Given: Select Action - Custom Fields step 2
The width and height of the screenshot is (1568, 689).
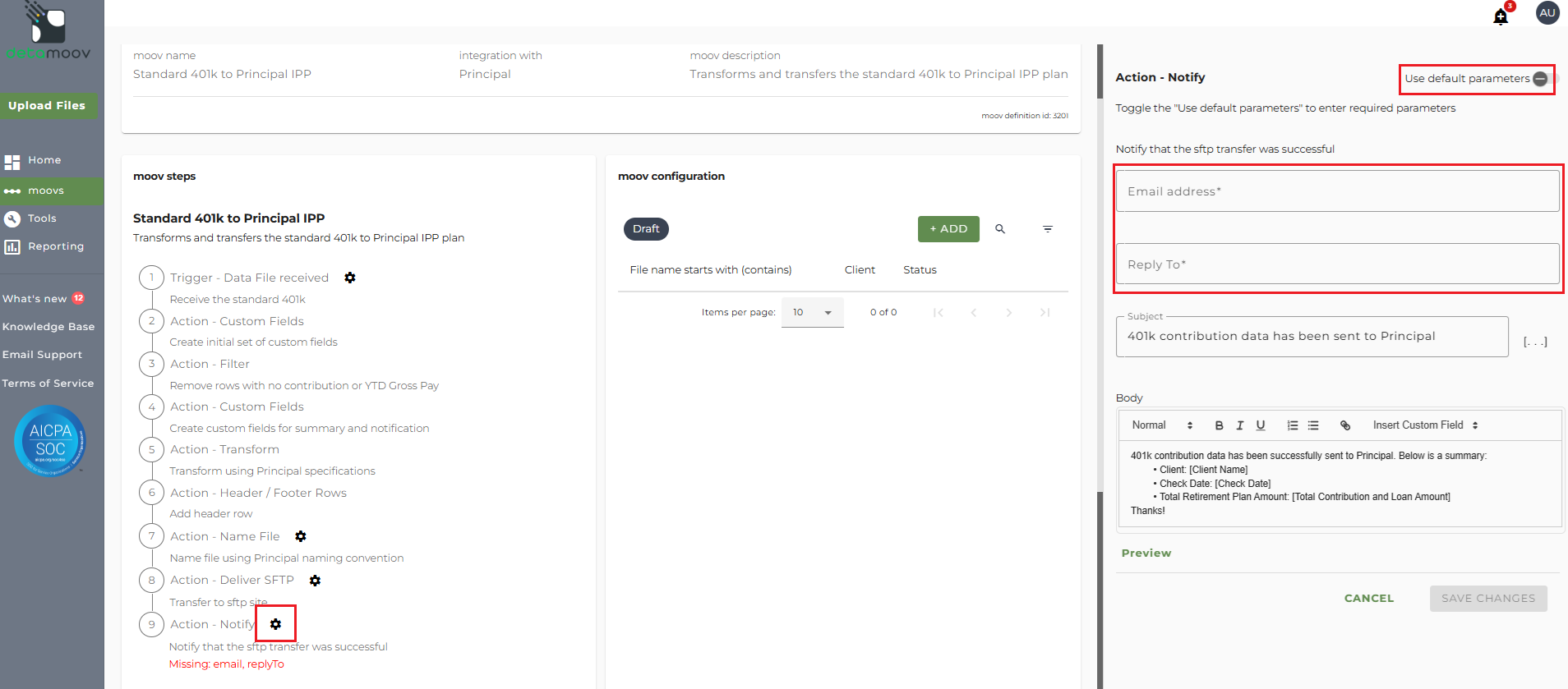Looking at the screenshot, I should 237,321.
